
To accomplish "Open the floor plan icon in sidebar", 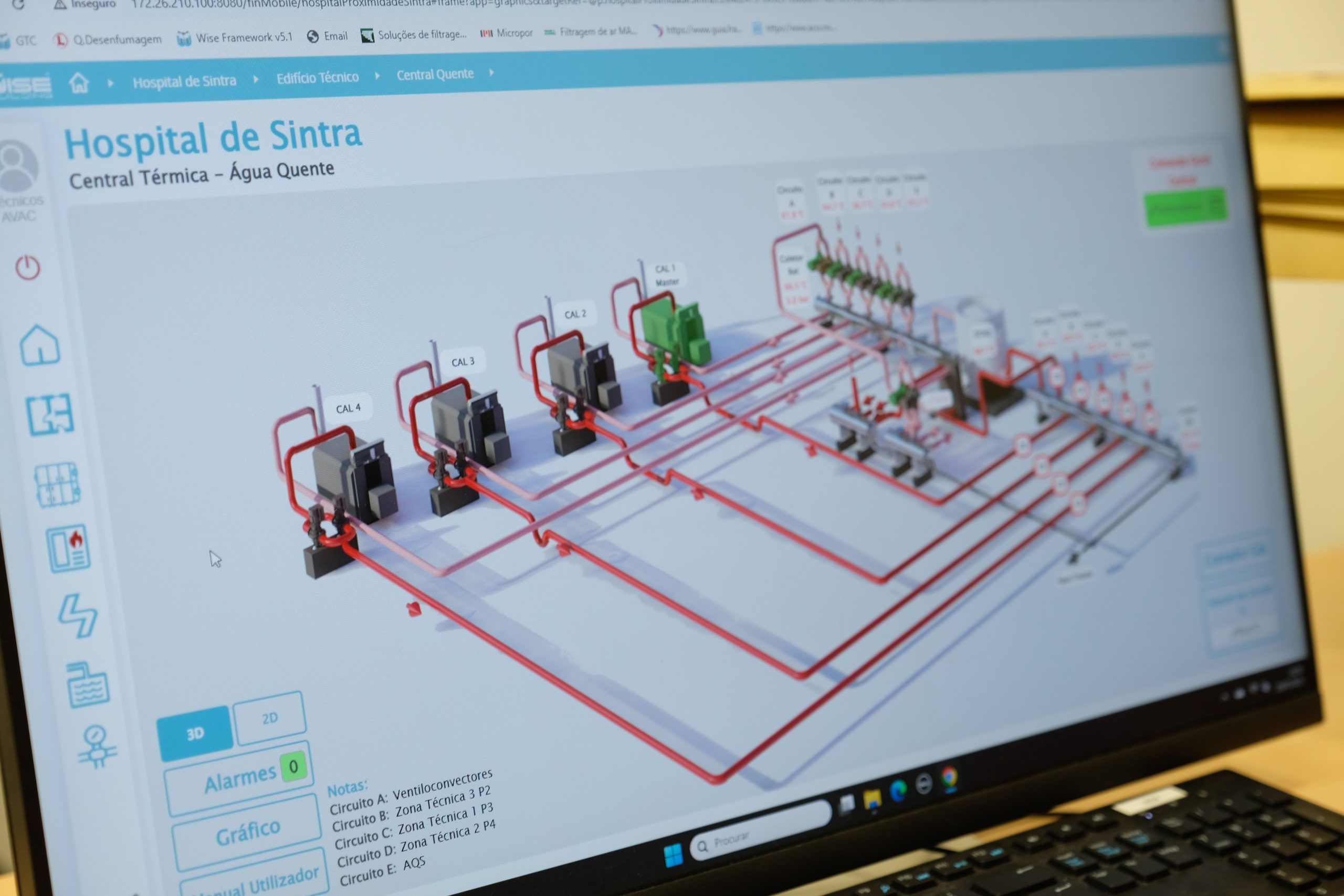I will coord(50,414).
